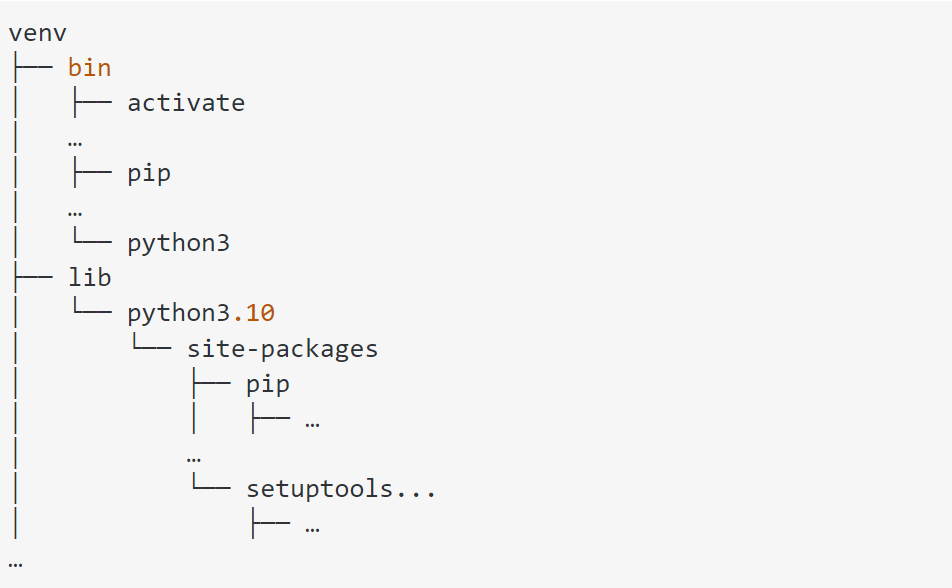This screenshot has height=588, width=952.
Task: Click the final ellipsis at the tree bottom
Action: (15, 560)
